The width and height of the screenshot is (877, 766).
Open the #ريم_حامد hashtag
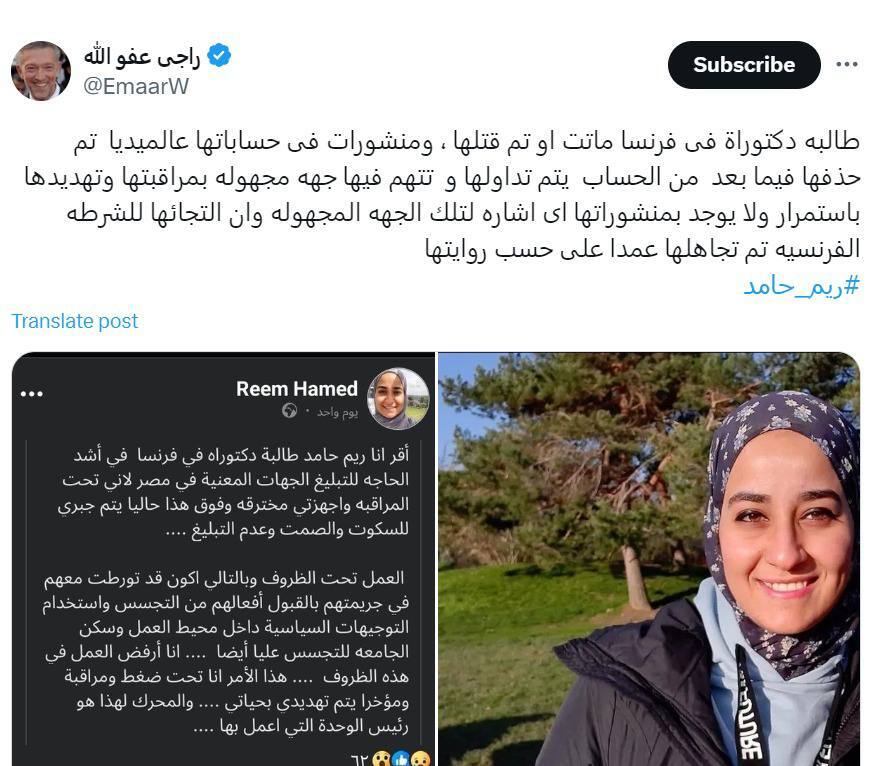(801, 286)
